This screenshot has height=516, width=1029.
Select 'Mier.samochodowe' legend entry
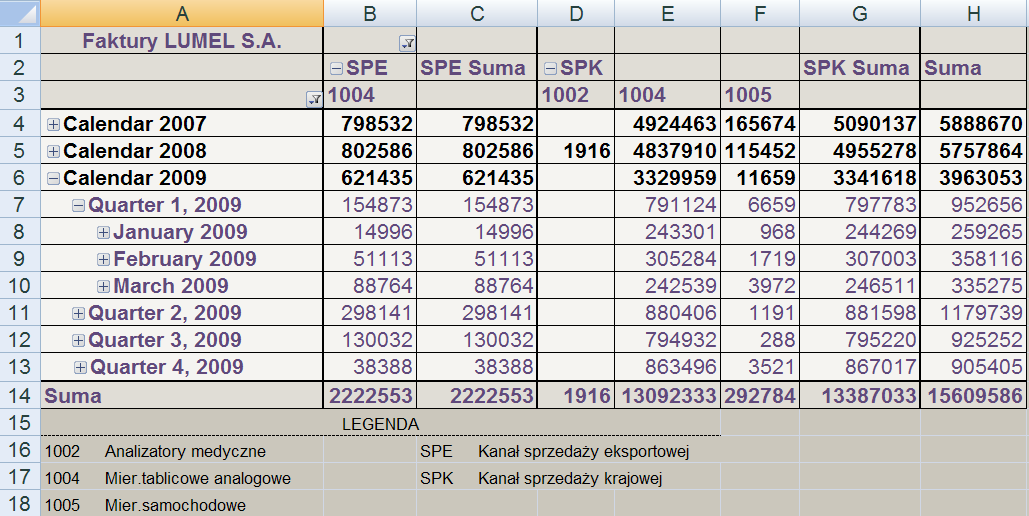175,505
